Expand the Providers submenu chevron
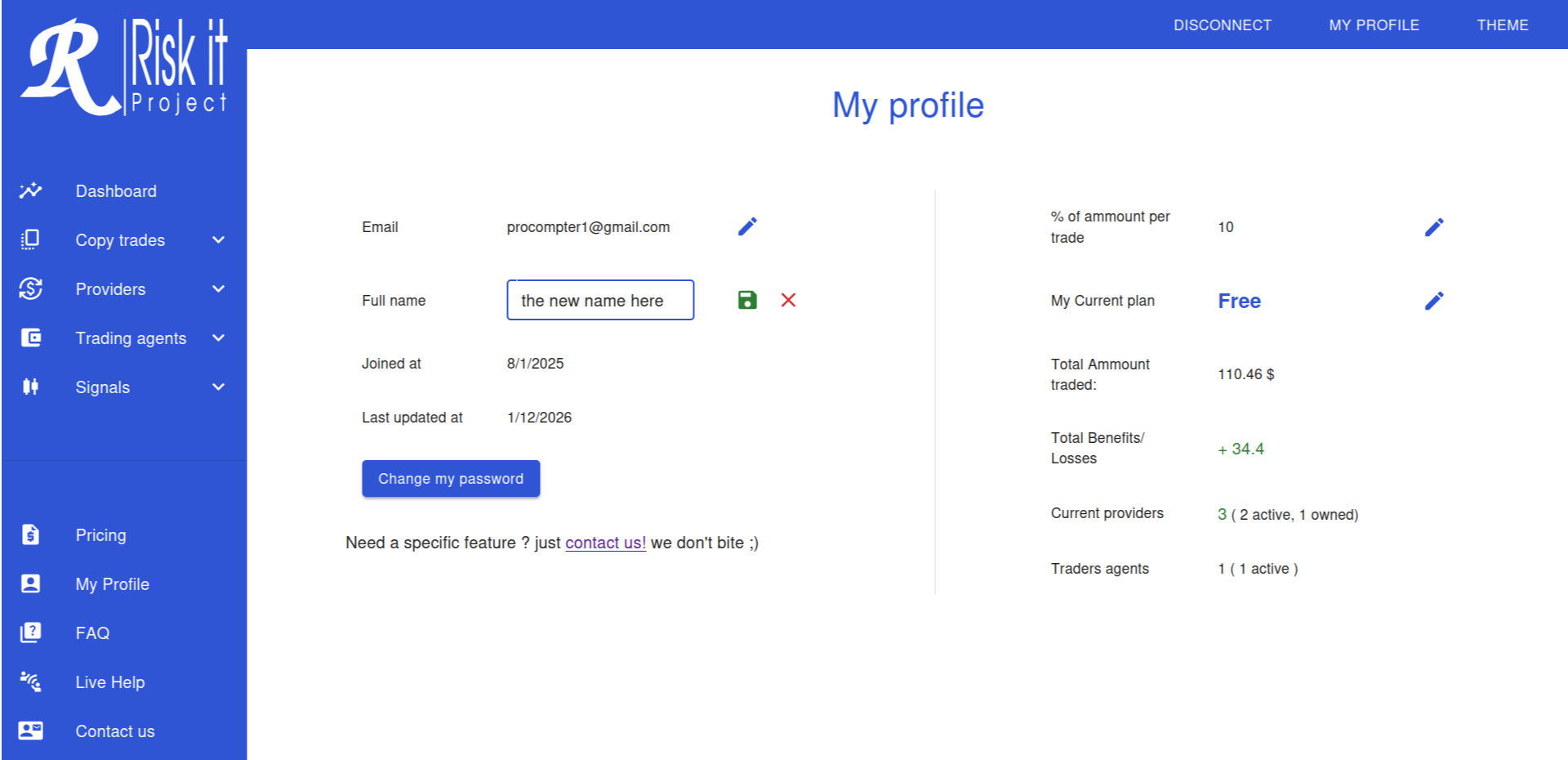This screenshot has height=760, width=1568. 218,289
